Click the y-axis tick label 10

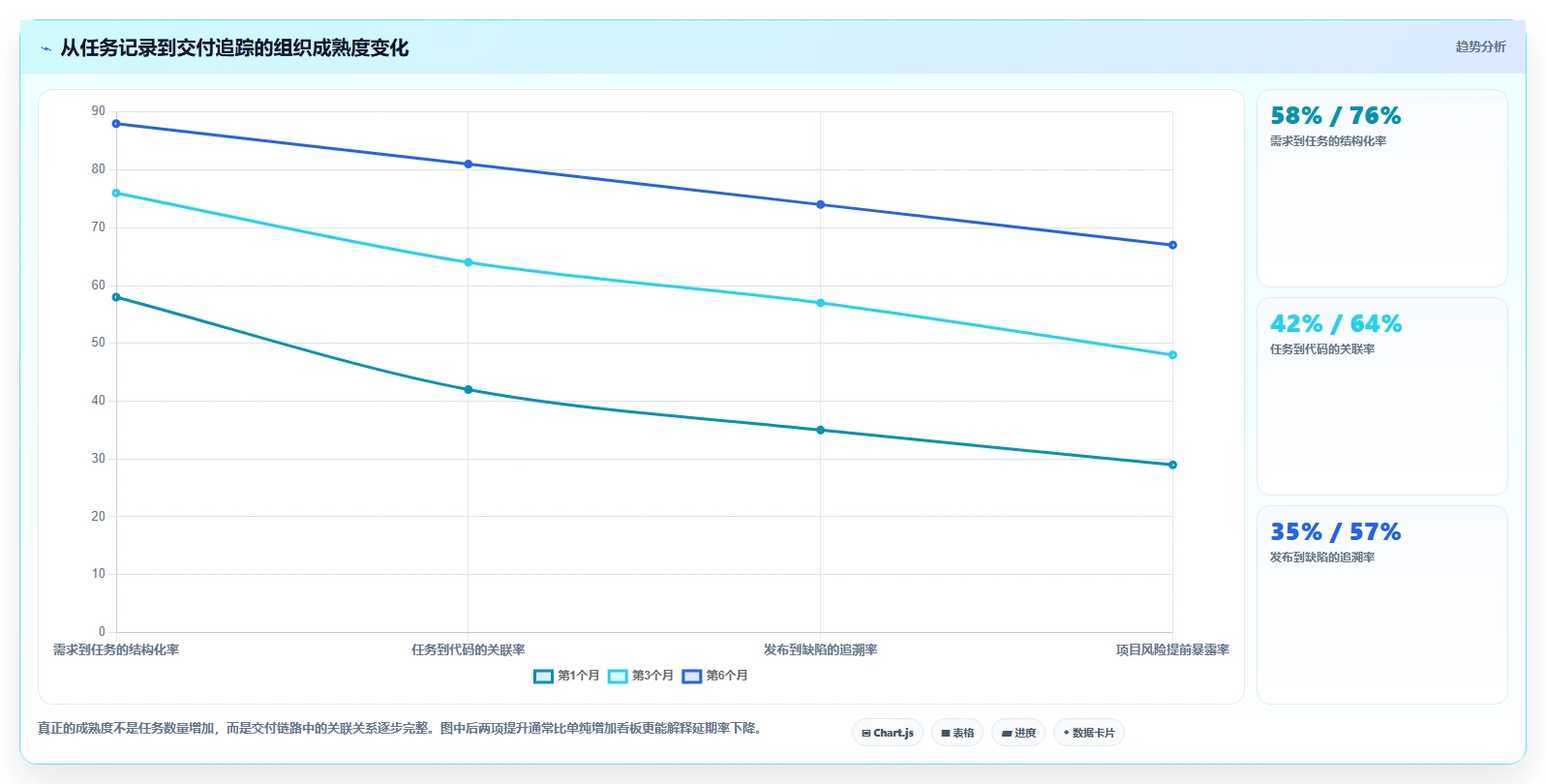click(99, 574)
